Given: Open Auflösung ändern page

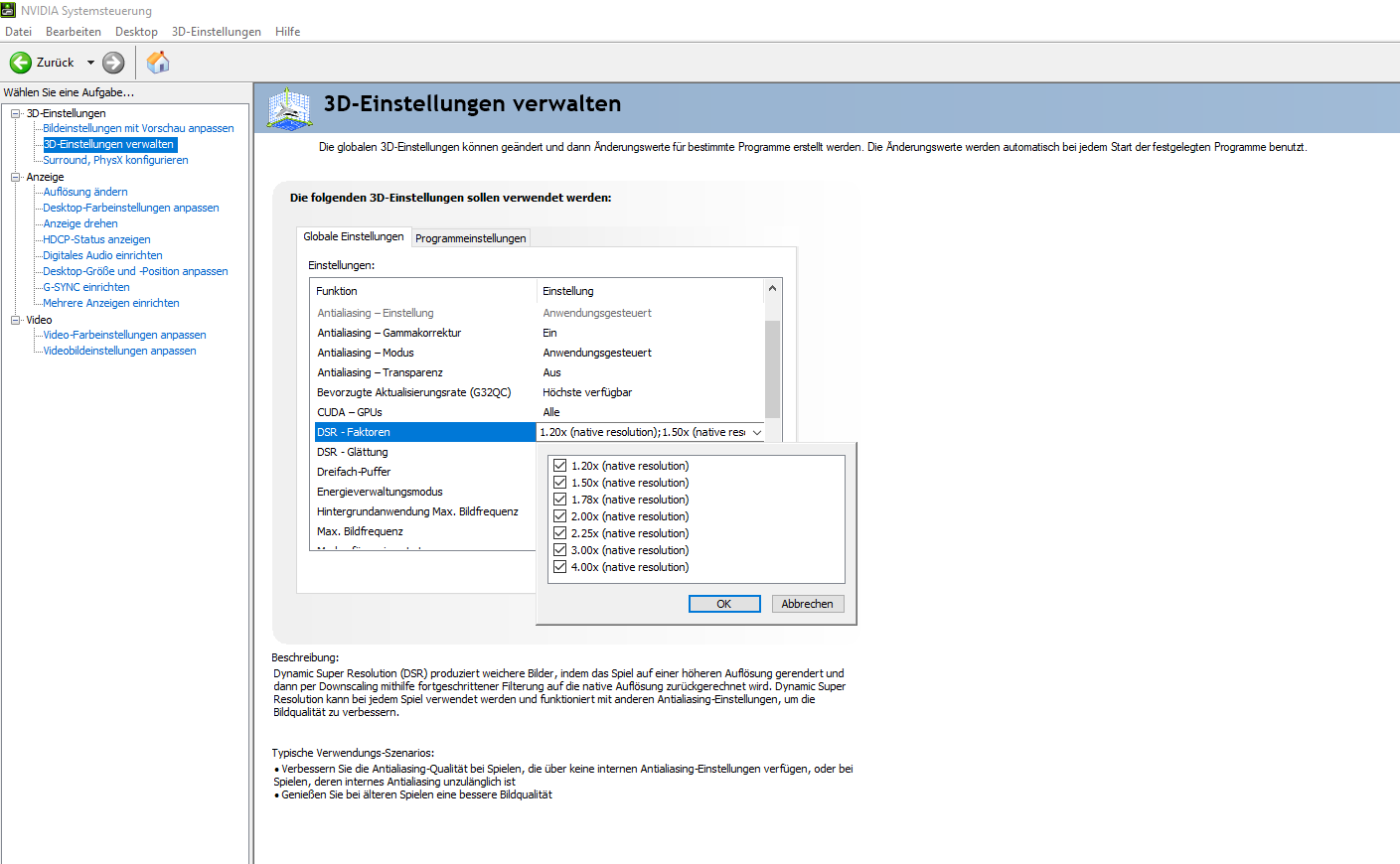Looking at the screenshot, I should (x=85, y=192).
